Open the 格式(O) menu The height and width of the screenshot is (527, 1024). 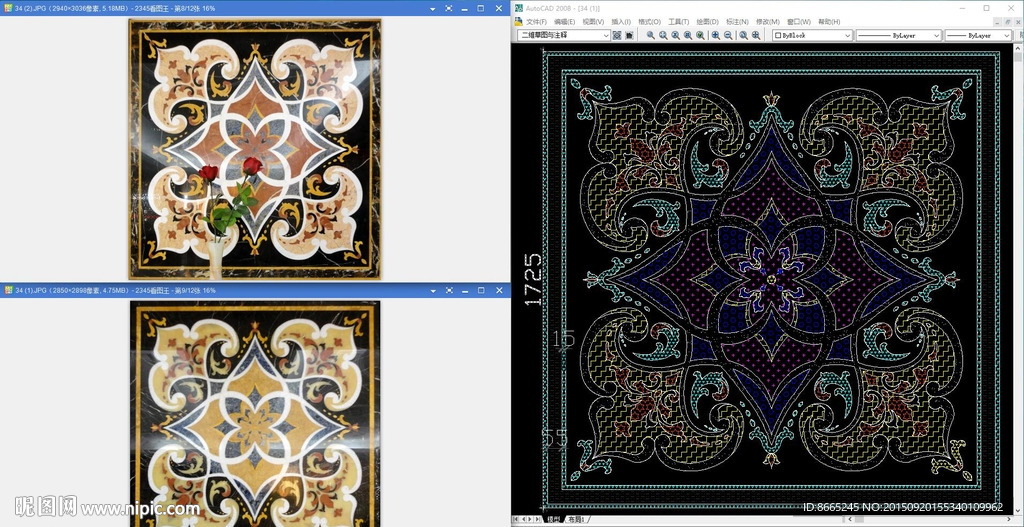[x=649, y=22]
